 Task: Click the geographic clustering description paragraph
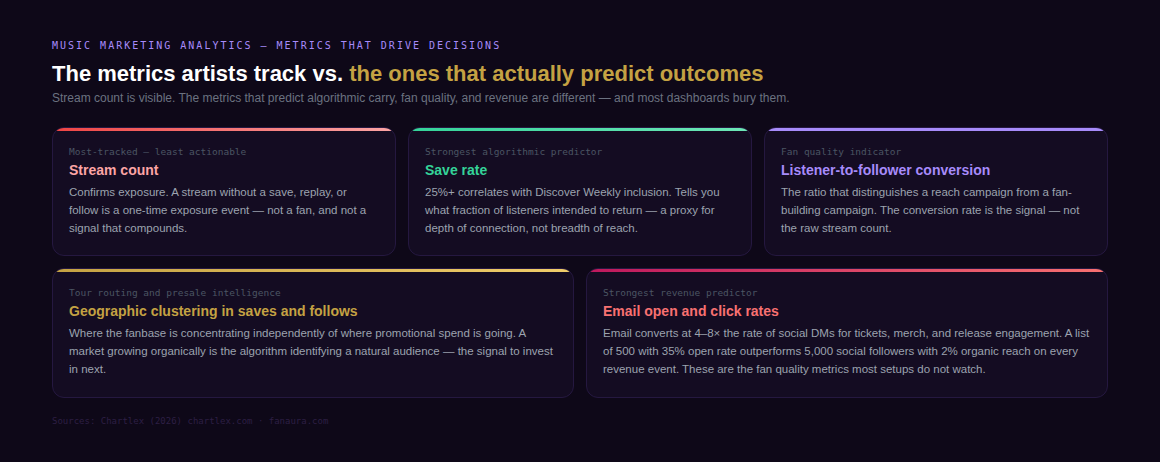point(311,351)
